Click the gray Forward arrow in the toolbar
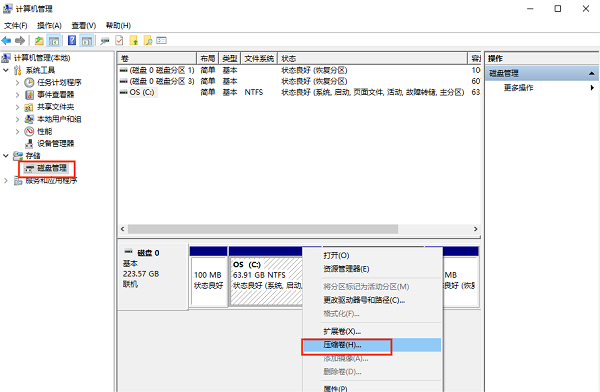 pyautogui.click(x=20, y=41)
